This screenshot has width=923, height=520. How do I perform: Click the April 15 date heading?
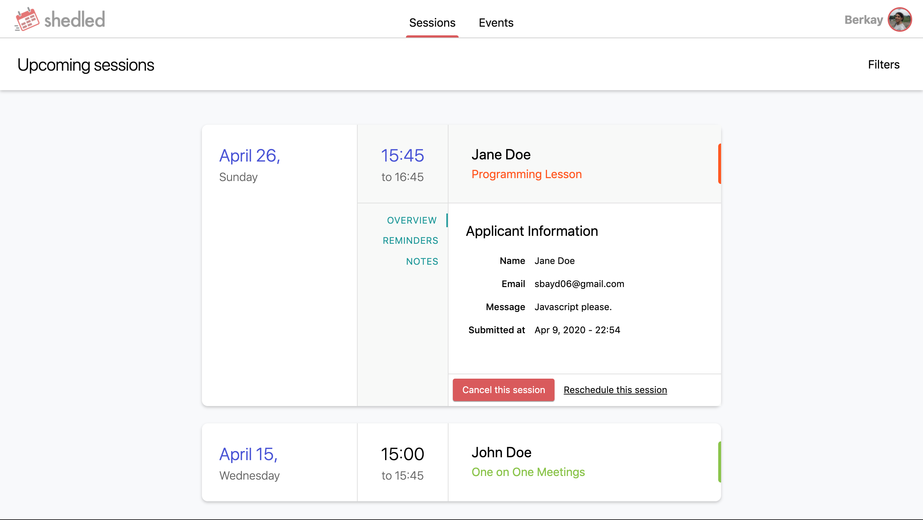point(248,454)
